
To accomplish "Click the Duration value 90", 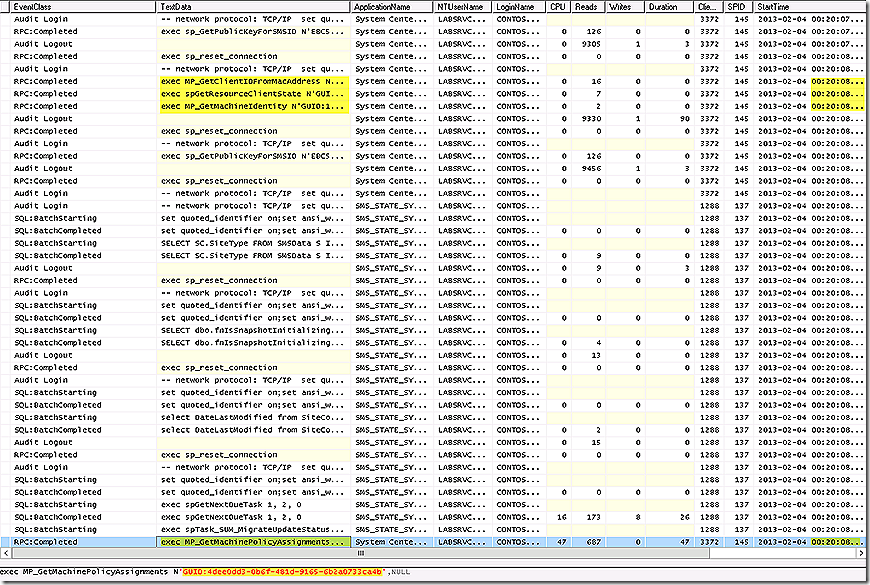I will pos(685,119).
